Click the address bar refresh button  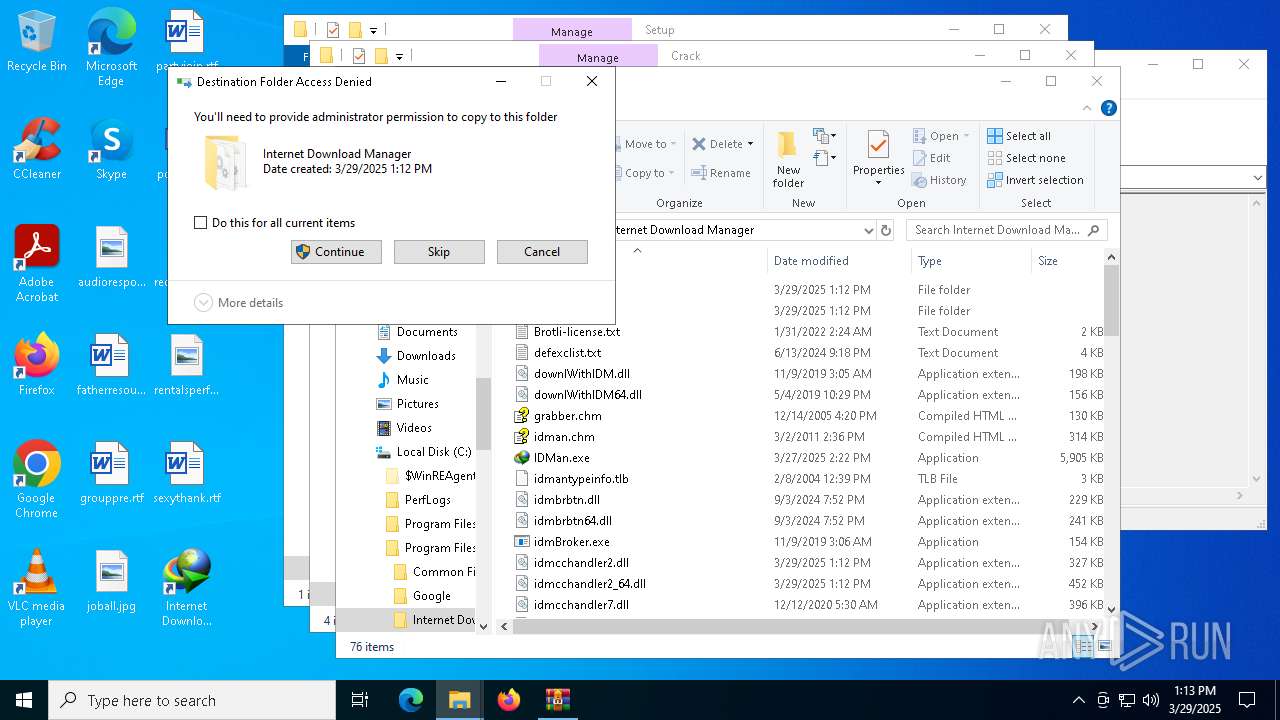(x=885, y=230)
